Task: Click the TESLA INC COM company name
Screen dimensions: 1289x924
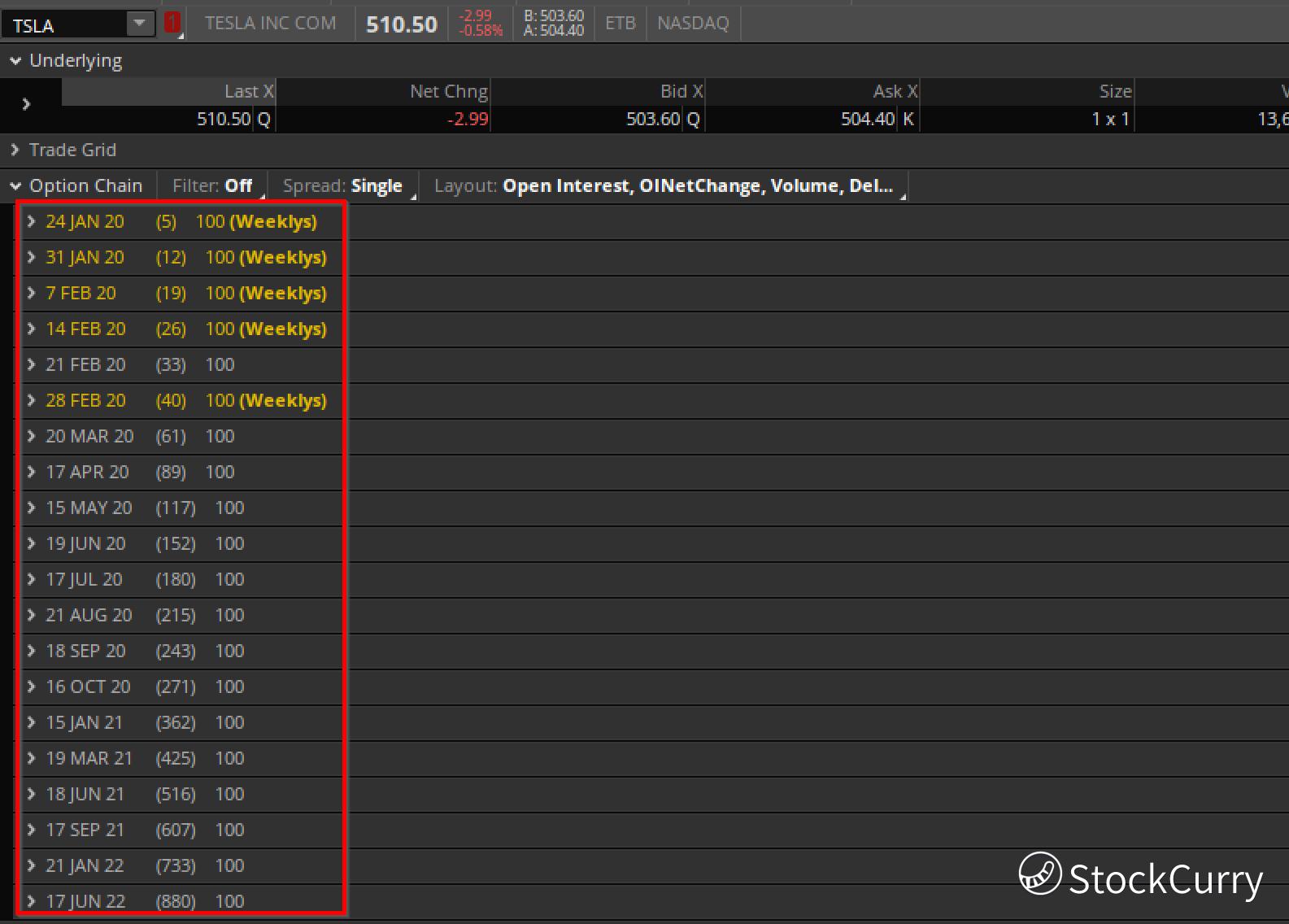Action: pyautogui.click(x=270, y=24)
